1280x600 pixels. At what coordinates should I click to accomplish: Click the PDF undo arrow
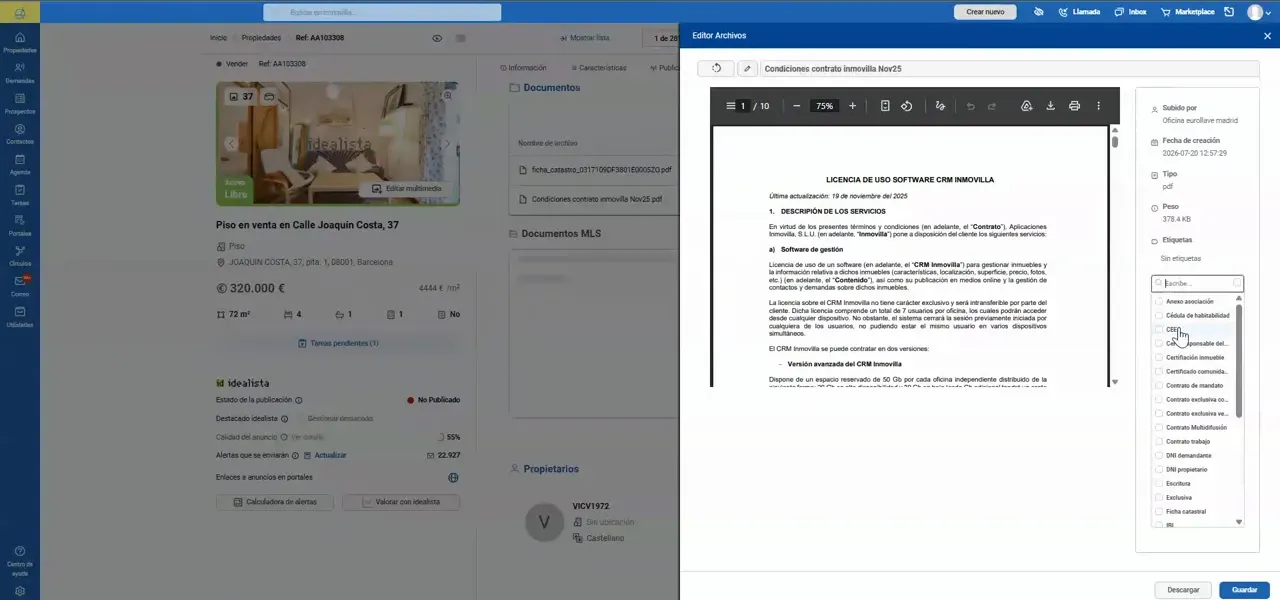tap(970, 106)
